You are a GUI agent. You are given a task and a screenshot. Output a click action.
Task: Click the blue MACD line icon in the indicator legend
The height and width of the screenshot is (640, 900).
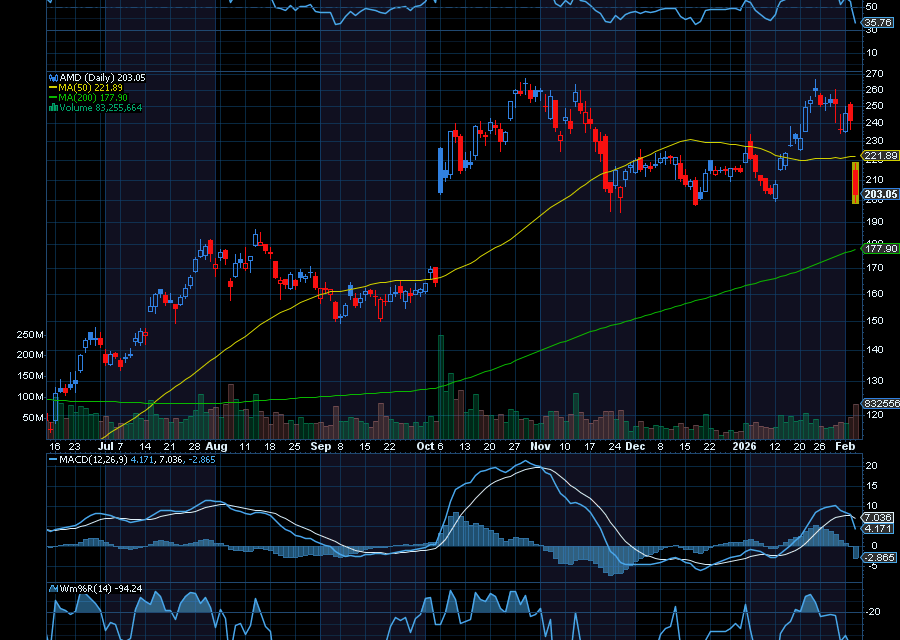click(52, 462)
